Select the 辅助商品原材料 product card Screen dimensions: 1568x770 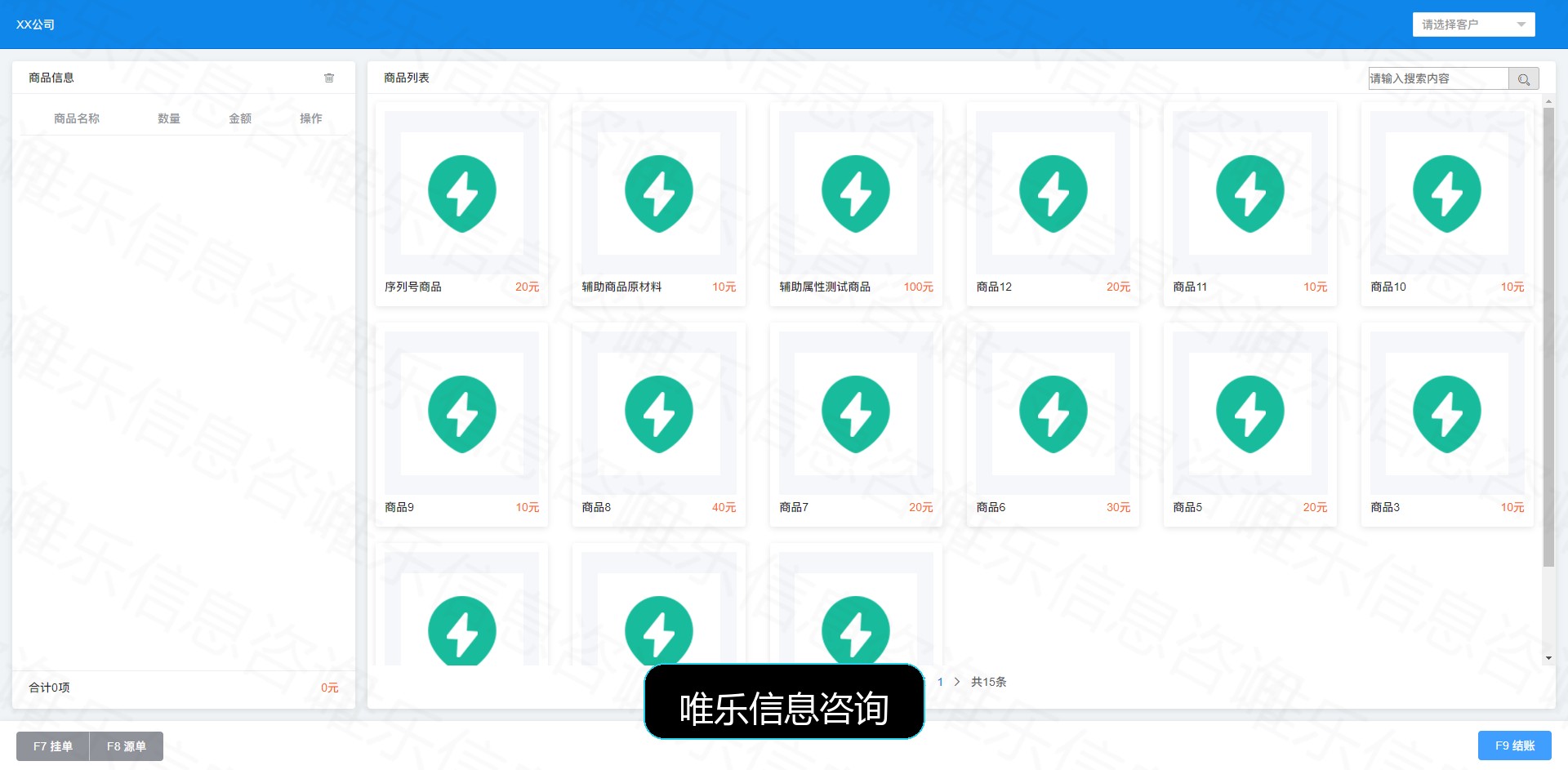[x=658, y=204]
